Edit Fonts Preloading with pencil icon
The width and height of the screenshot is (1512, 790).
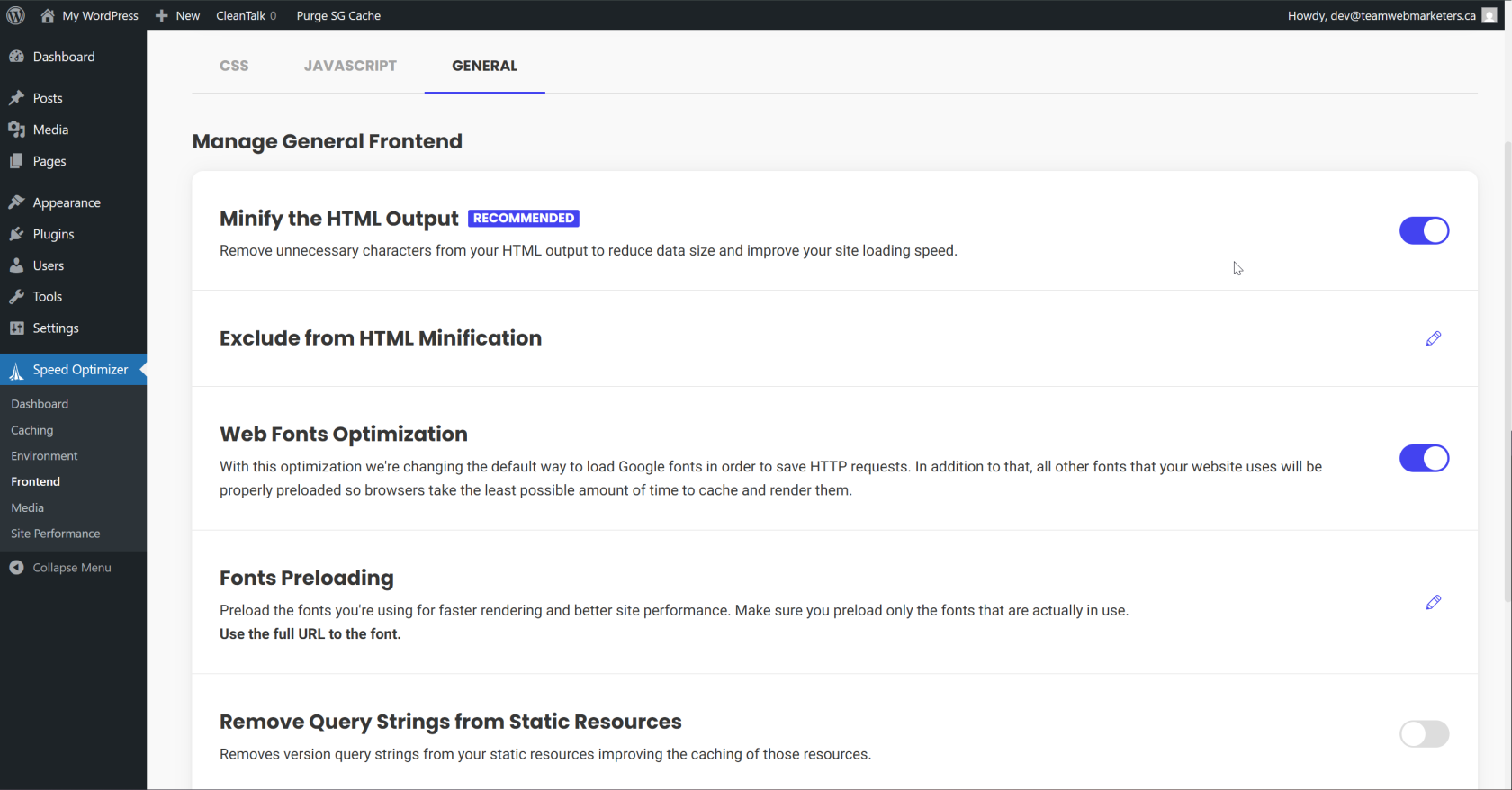[x=1434, y=602]
